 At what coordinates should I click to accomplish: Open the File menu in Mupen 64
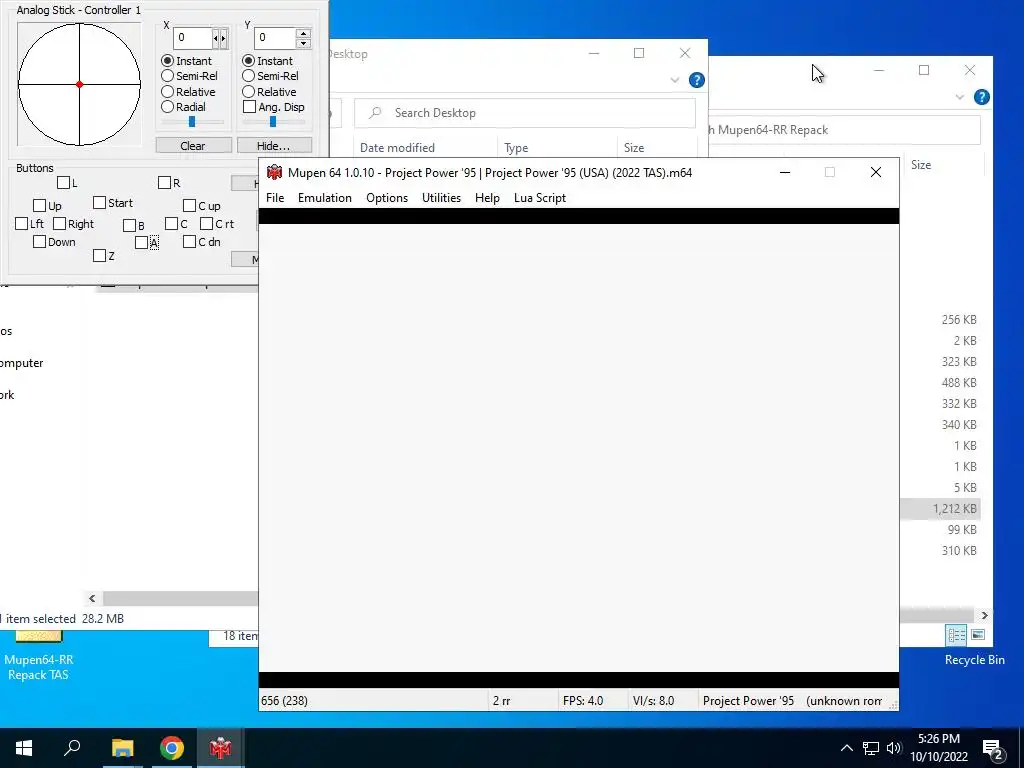tap(275, 198)
